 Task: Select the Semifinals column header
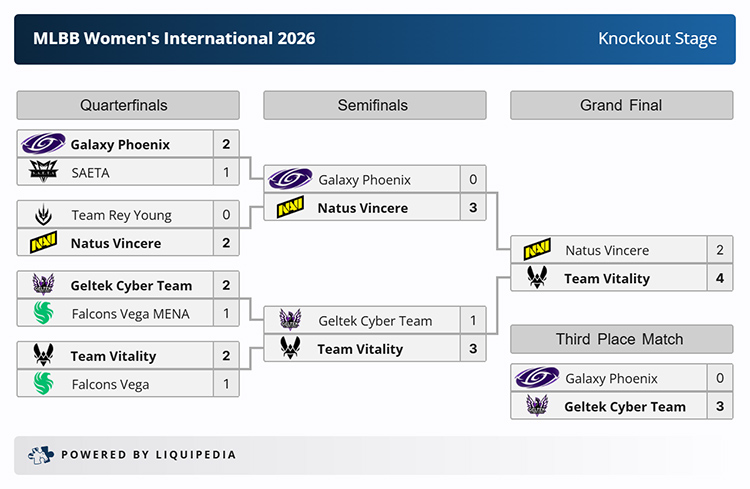pos(375,105)
